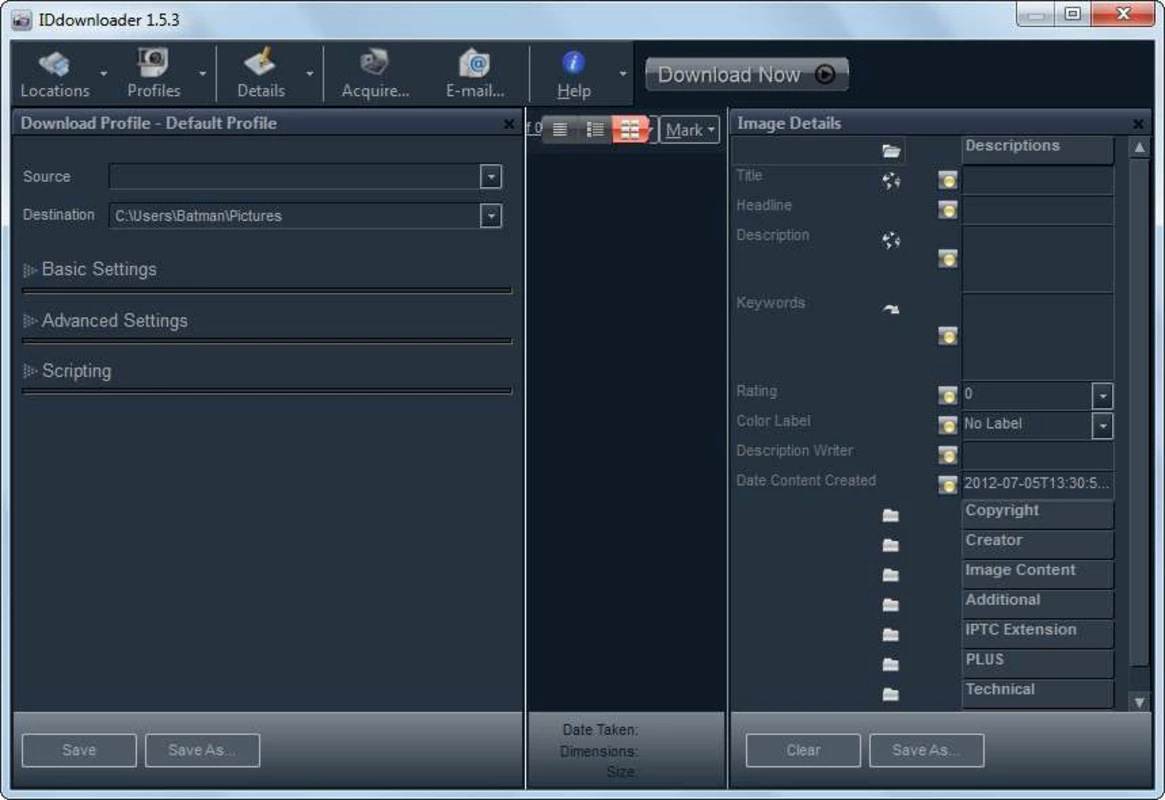
Task: Click the folder icon beside IPTC Extension
Action: point(890,634)
